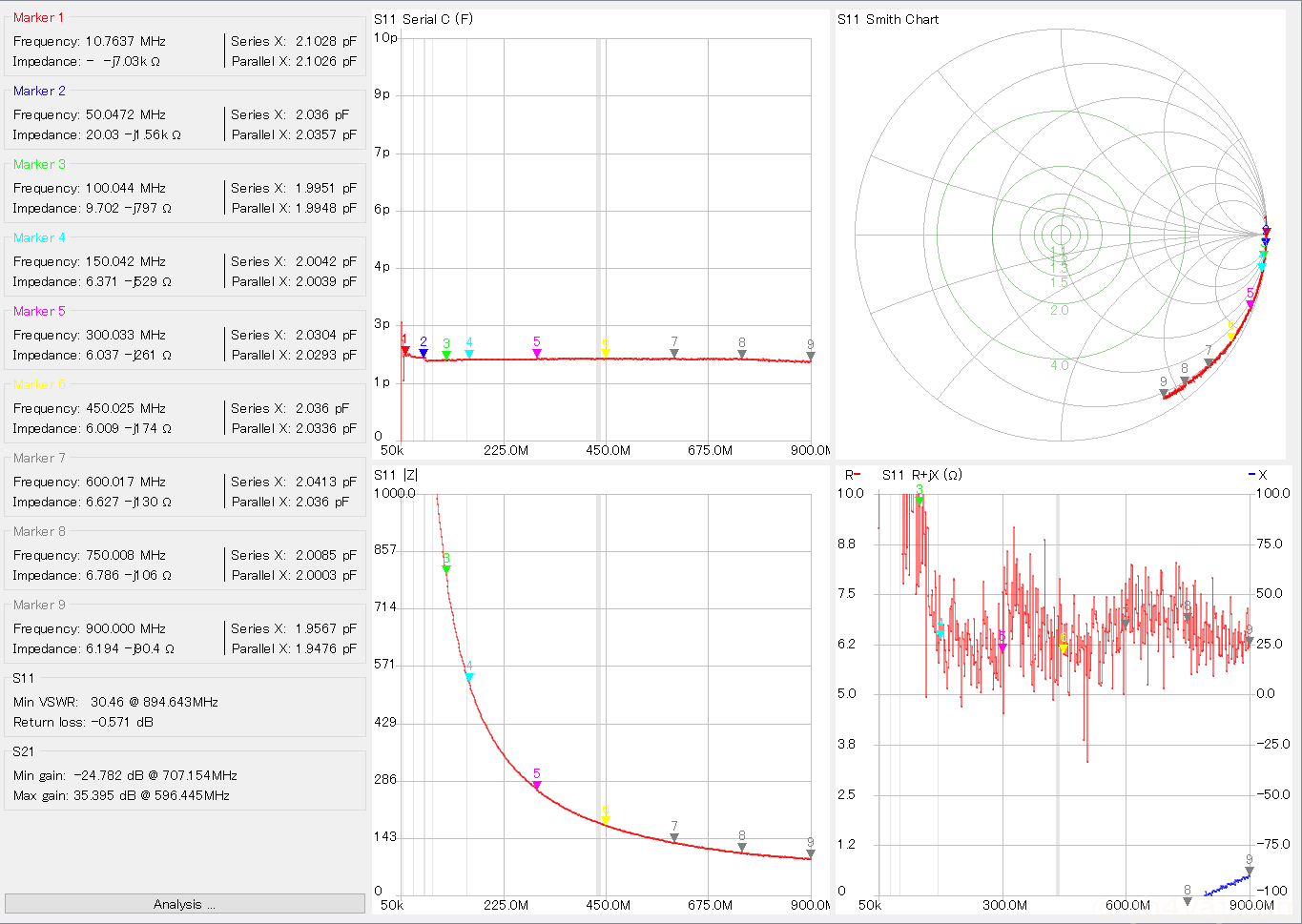Pick gray marker 7 on Smith chart
Viewport: 1302px width, 924px height.
coord(1209,362)
